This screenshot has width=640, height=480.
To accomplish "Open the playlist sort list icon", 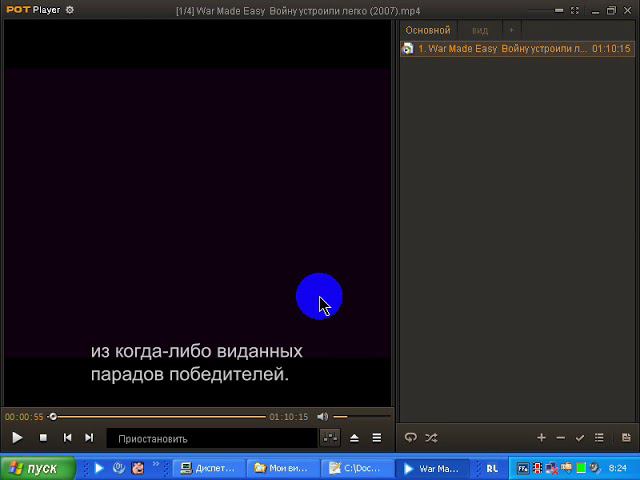I will tap(599, 438).
